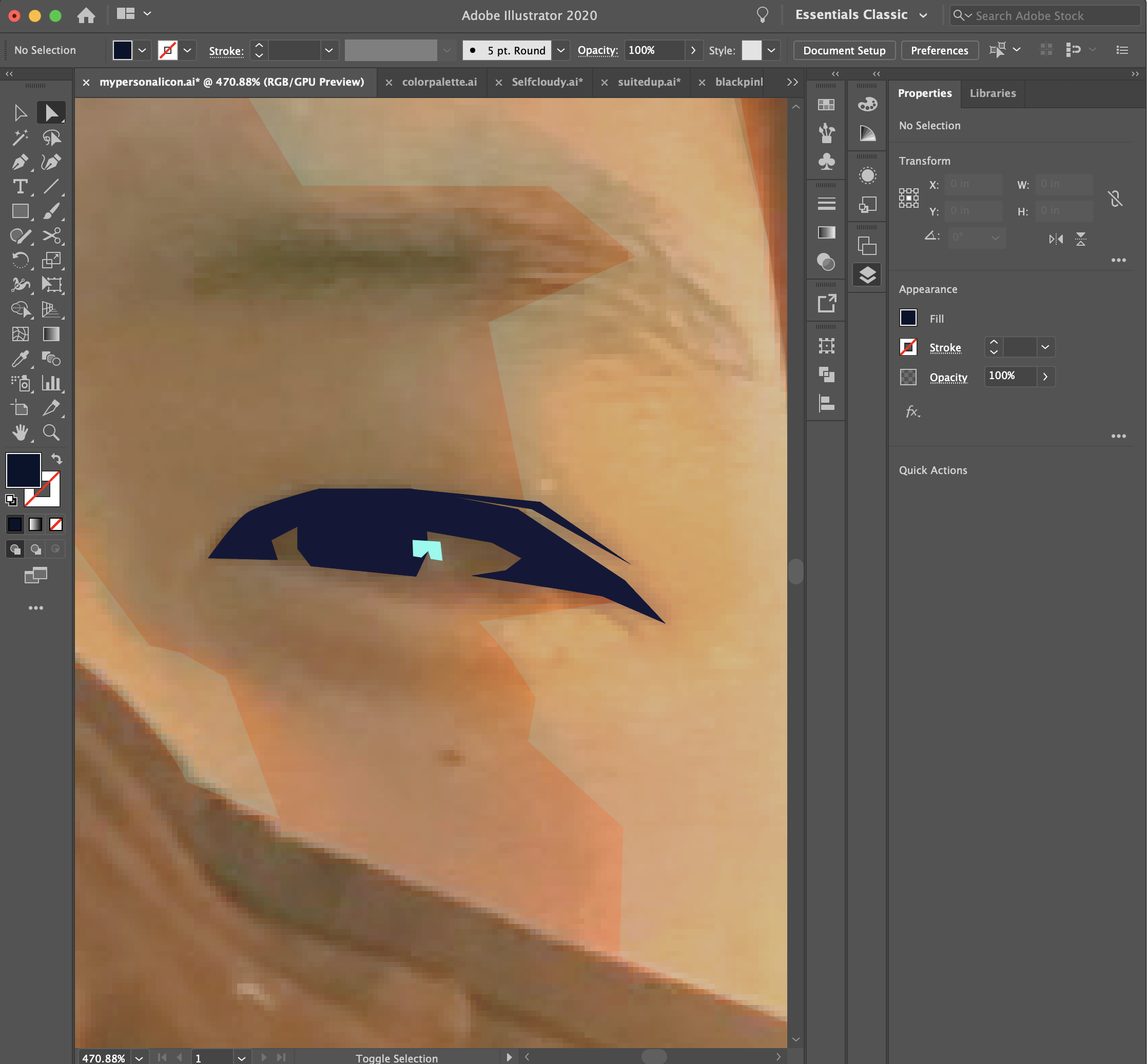The image size is (1147, 1064).
Task: Click Home button in top bar
Action: click(86, 15)
